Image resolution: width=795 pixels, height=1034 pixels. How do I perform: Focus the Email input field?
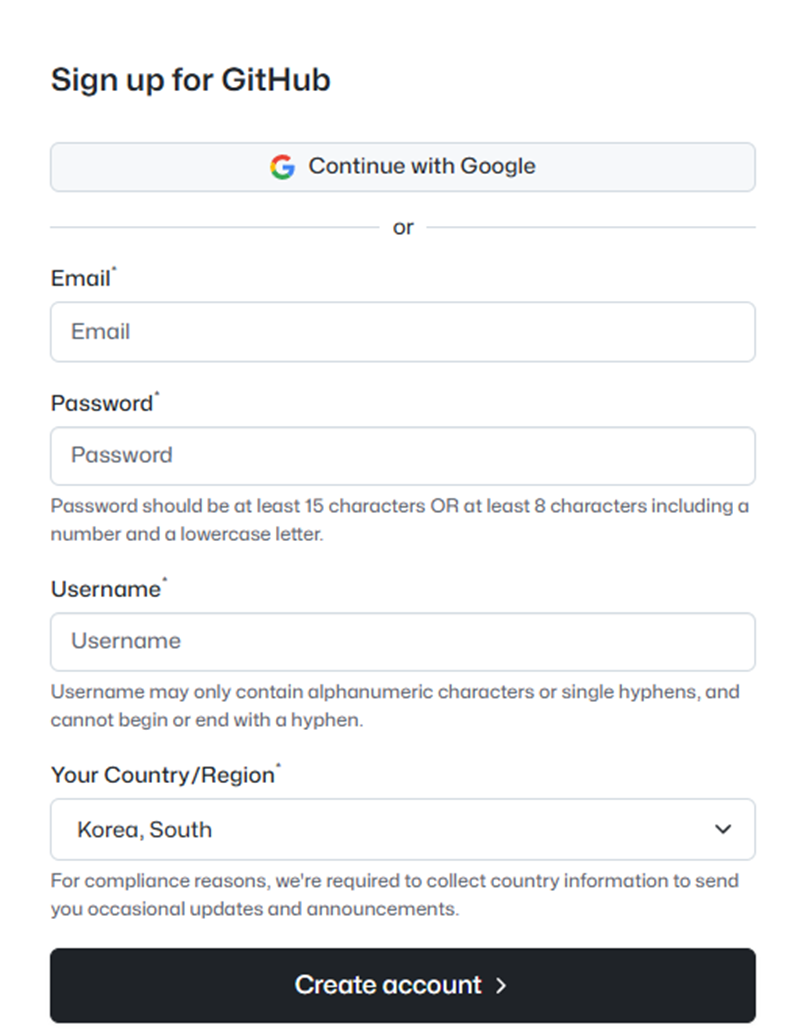pyautogui.click(x=403, y=332)
